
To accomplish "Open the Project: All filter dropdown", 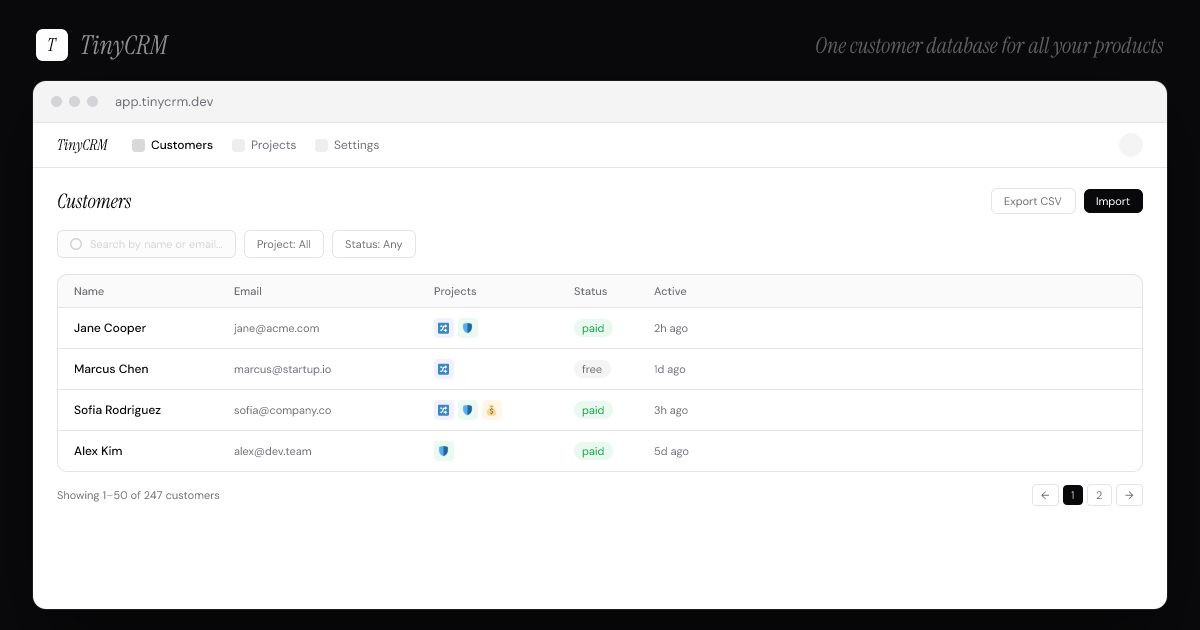I will [284, 244].
